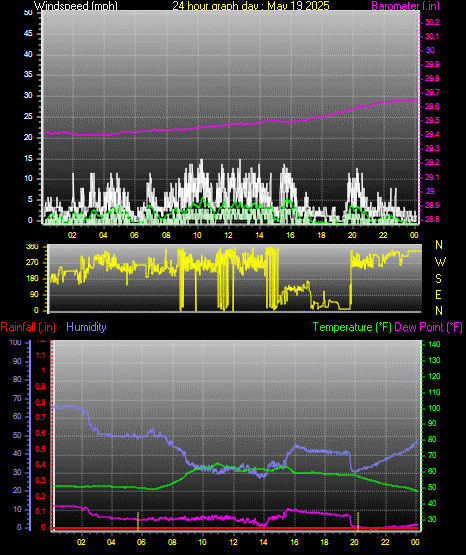Click the 24 hour graph day title
Viewport: 466px width, 555px height.
click(x=251, y=5)
